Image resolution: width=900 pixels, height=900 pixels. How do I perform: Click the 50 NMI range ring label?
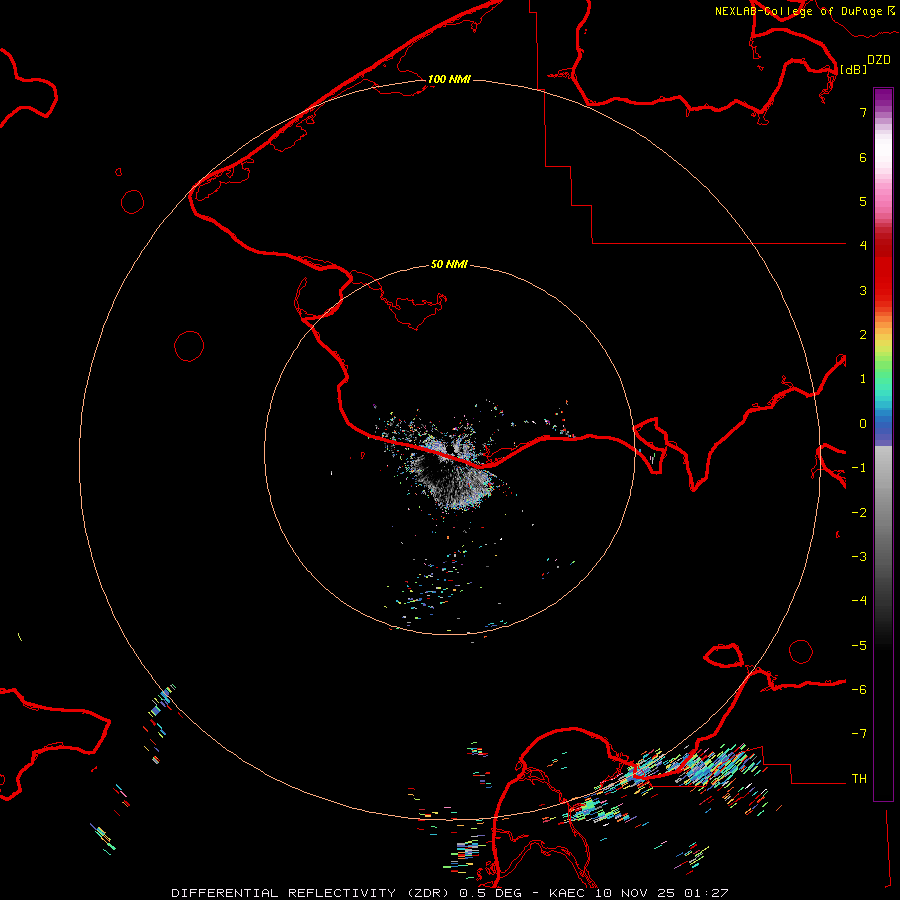click(x=449, y=264)
